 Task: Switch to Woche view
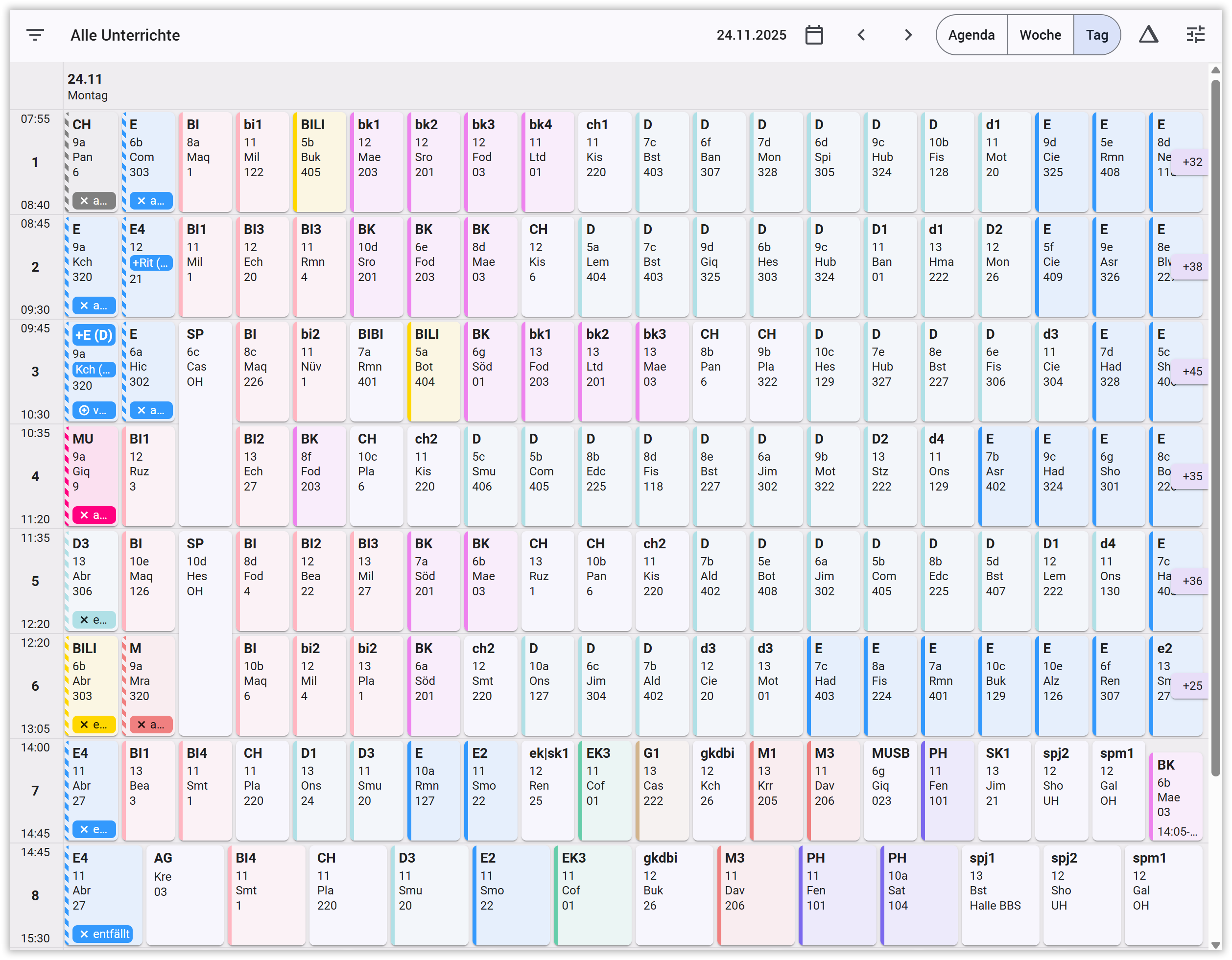tap(1040, 35)
